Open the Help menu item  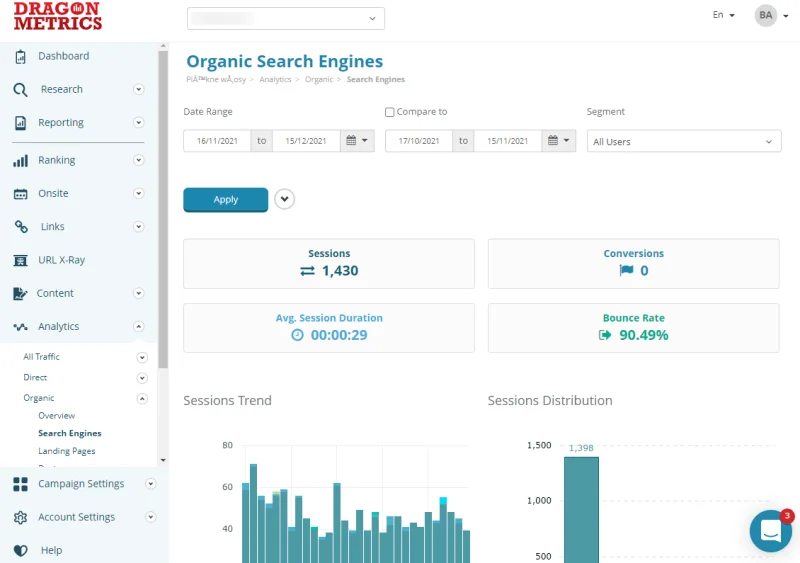click(52, 550)
